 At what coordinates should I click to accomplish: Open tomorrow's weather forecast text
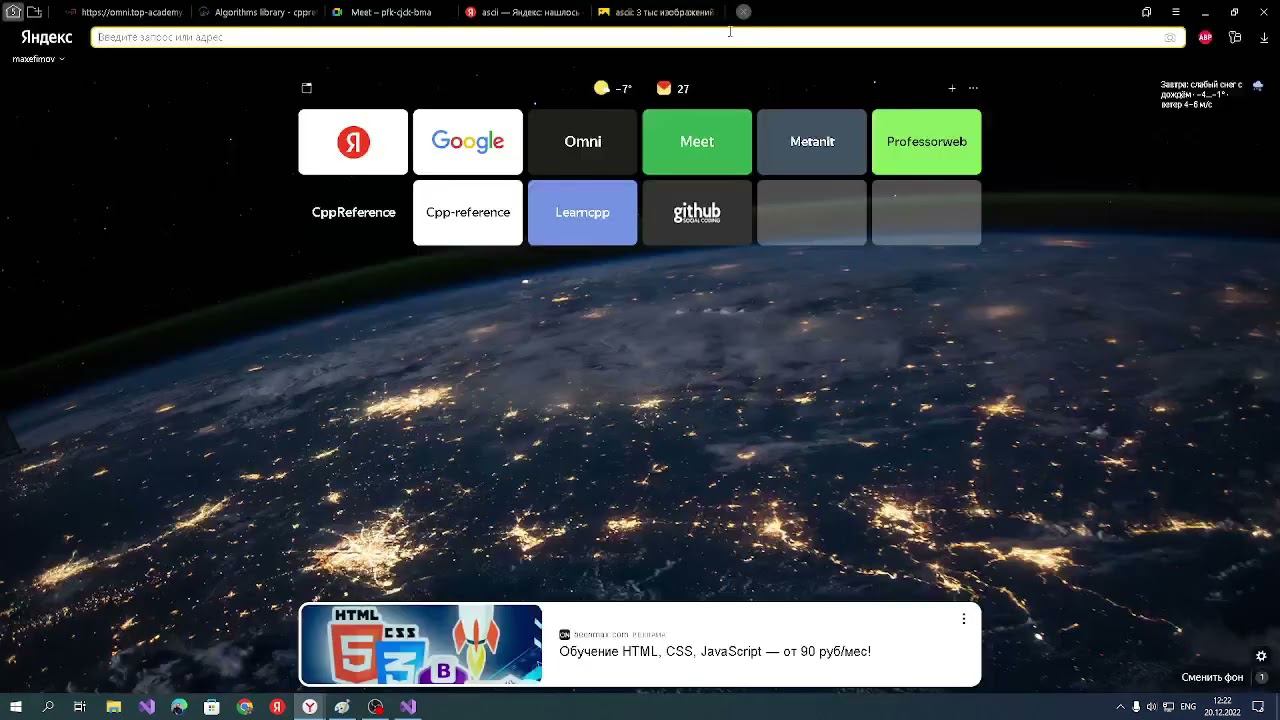pyautogui.click(x=1201, y=94)
